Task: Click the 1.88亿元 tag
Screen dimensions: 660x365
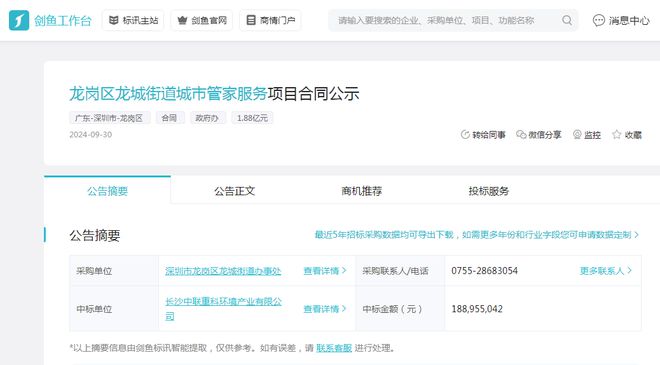Action: (x=252, y=118)
